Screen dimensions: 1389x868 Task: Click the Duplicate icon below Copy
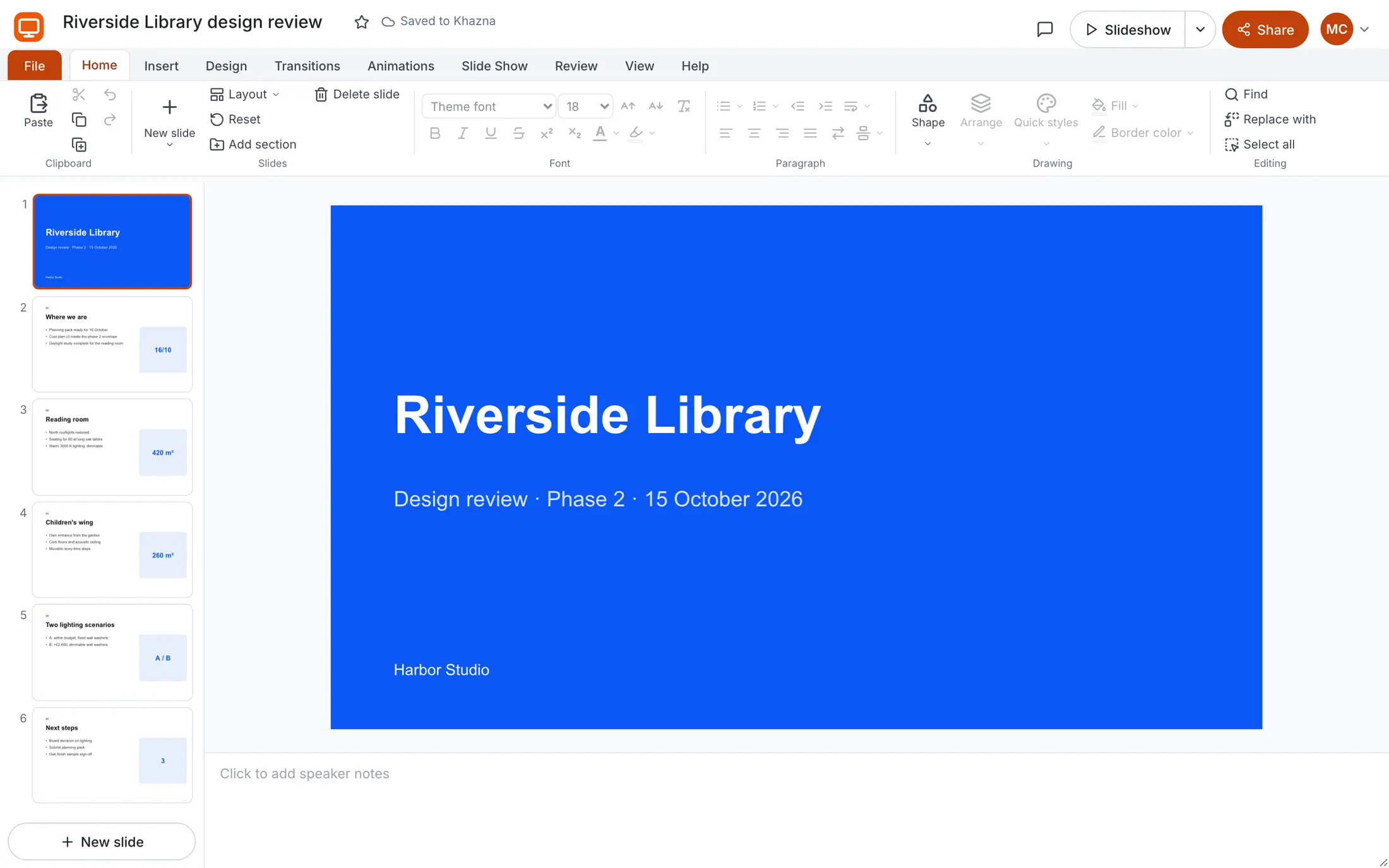click(79, 145)
